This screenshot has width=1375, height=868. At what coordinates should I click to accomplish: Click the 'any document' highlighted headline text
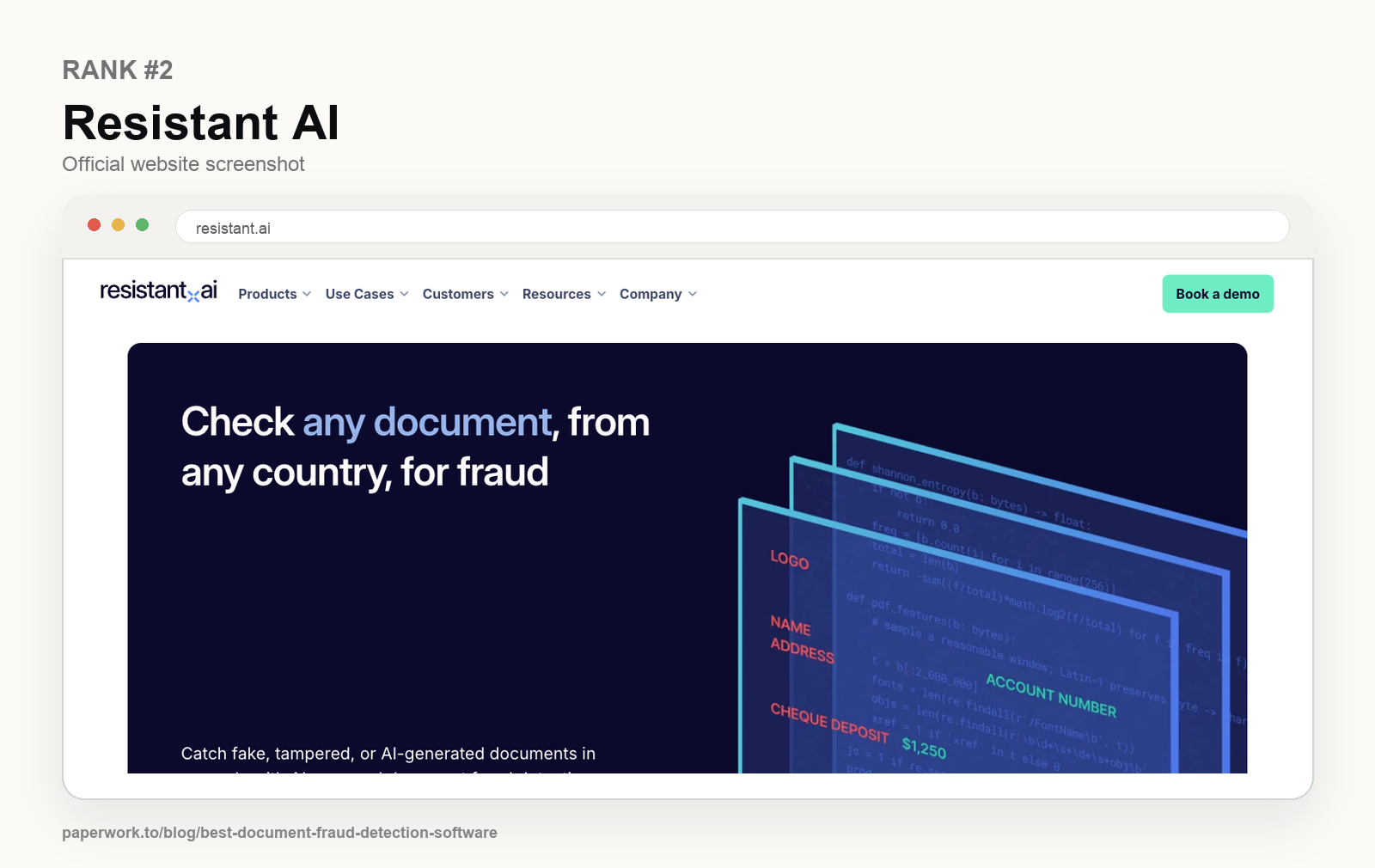pyautogui.click(x=427, y=423)
